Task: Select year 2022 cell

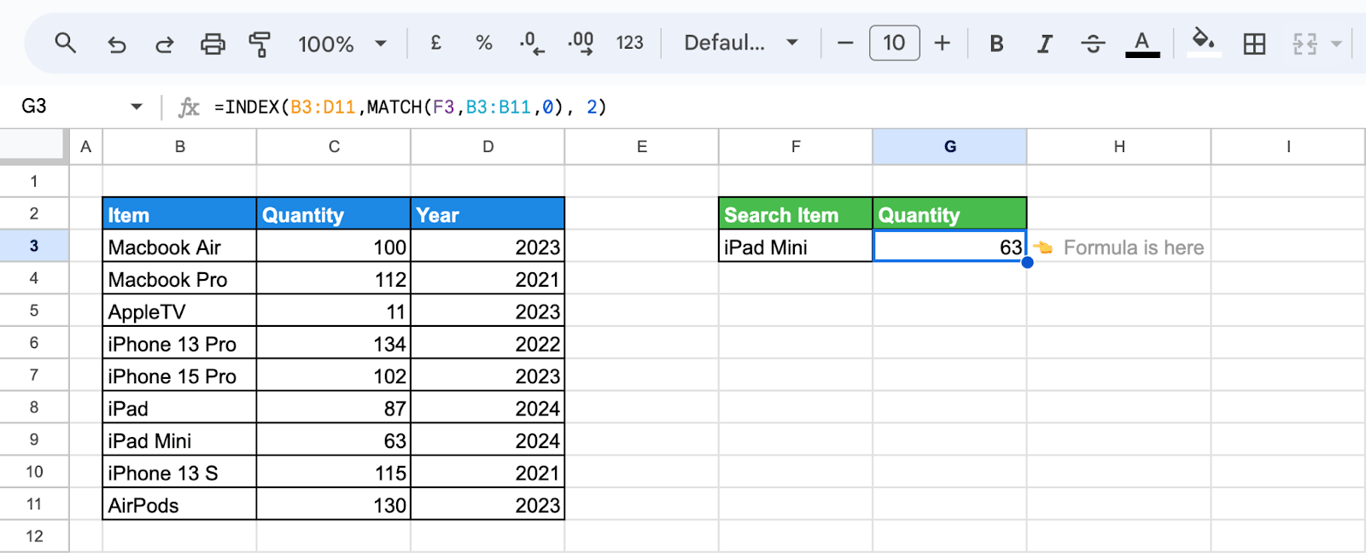Action: (x=487, y=343)
